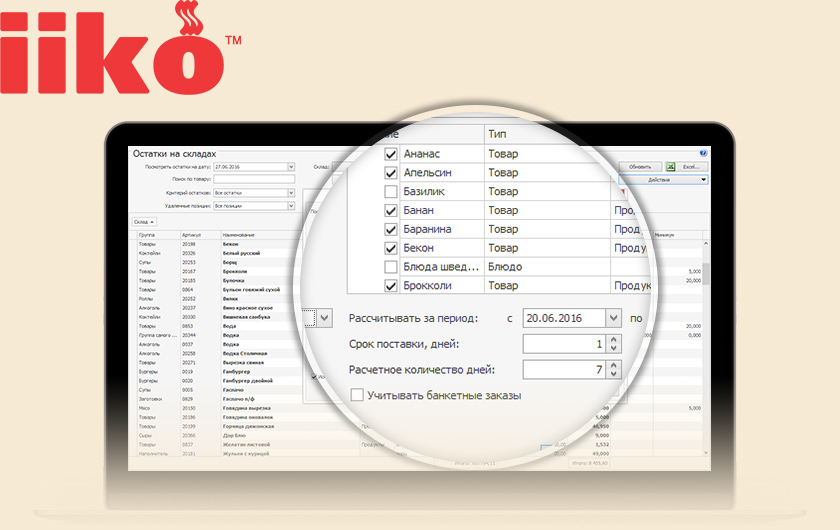Image resolution: width=840 pixels, height=530 pixels.
Task: Select the Горчица дижонская row
Action: pos(249,426)
